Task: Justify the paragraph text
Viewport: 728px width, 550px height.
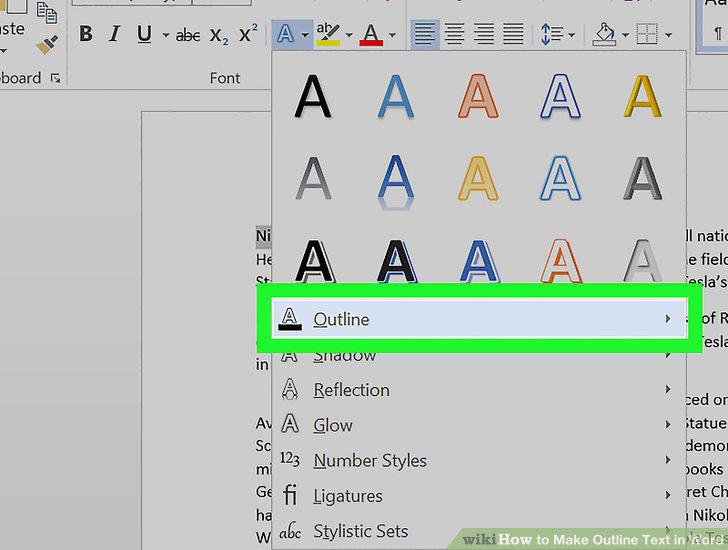Action: pos(513,34)
